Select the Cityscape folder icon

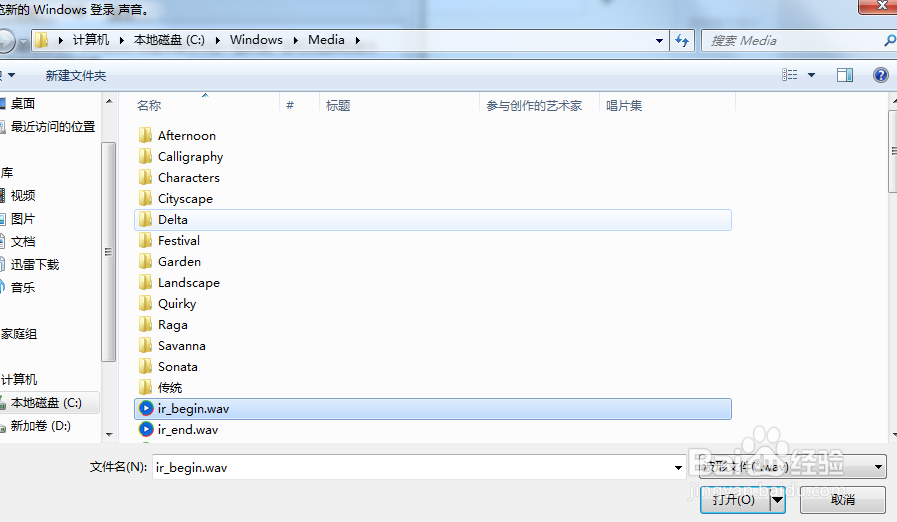pos(145,199)
